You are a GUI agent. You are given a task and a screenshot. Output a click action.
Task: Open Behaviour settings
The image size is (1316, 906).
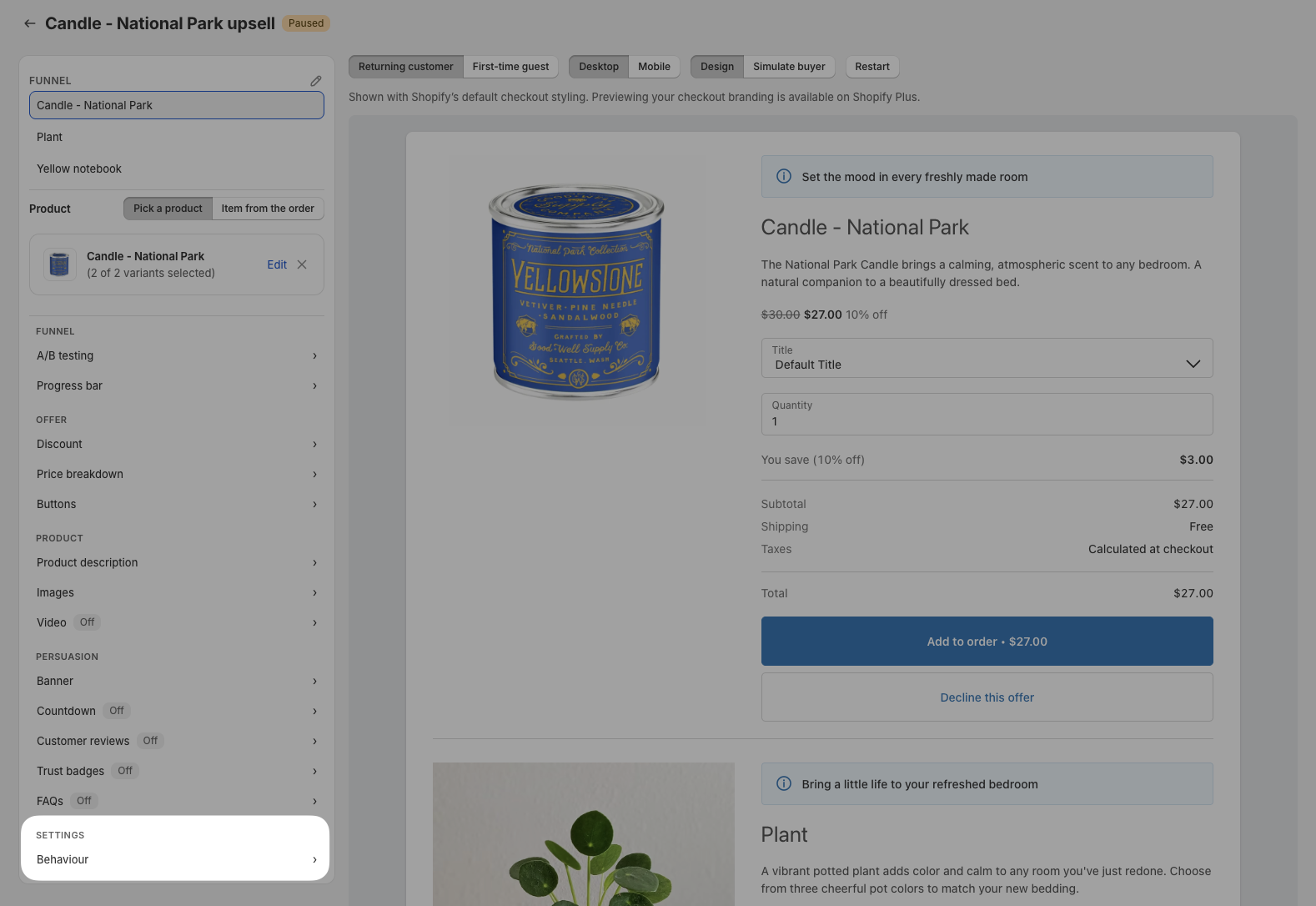click(177, 859)
